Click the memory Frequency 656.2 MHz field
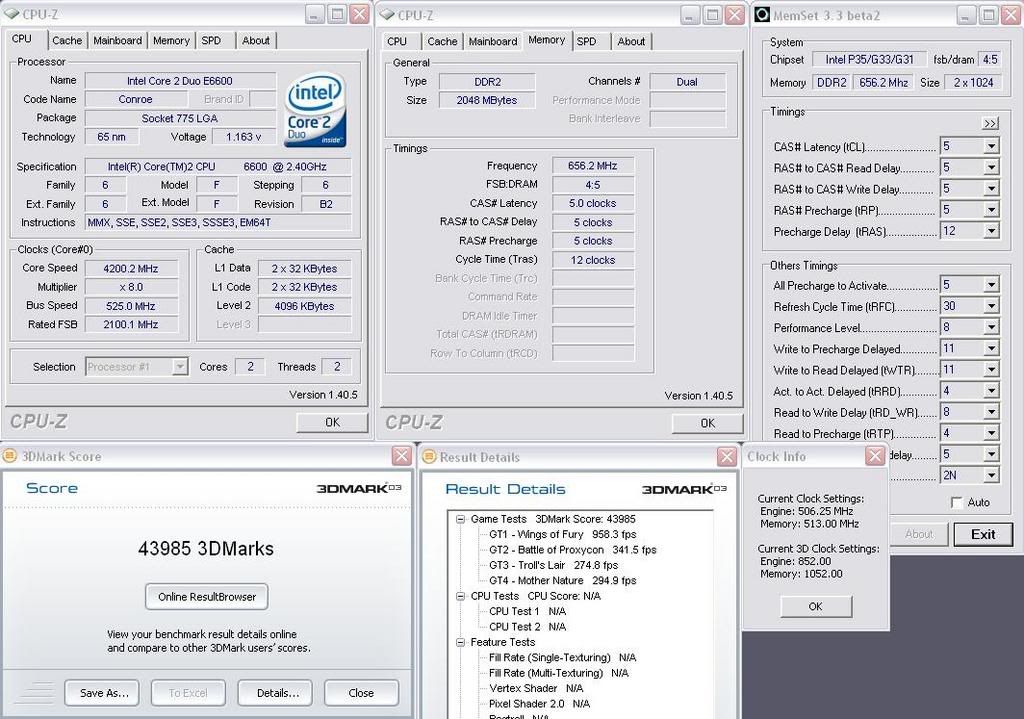 [592, 166]
